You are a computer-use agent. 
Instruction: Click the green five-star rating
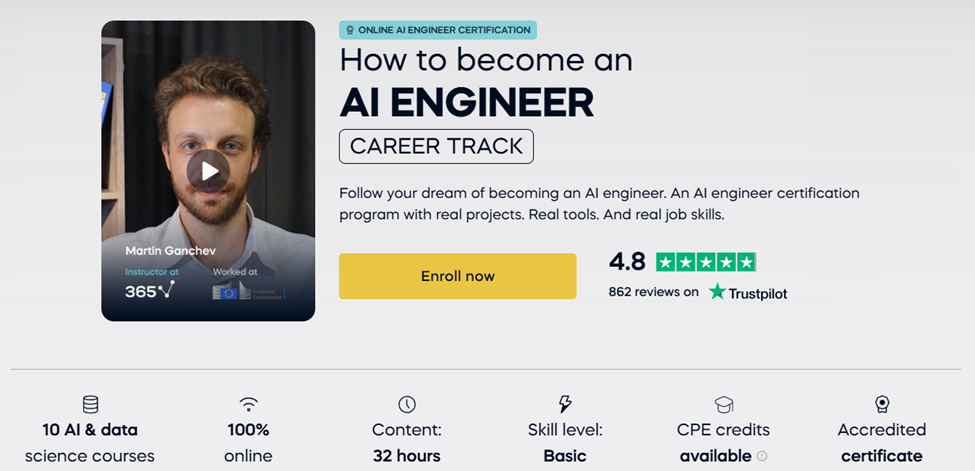(706, 262)
